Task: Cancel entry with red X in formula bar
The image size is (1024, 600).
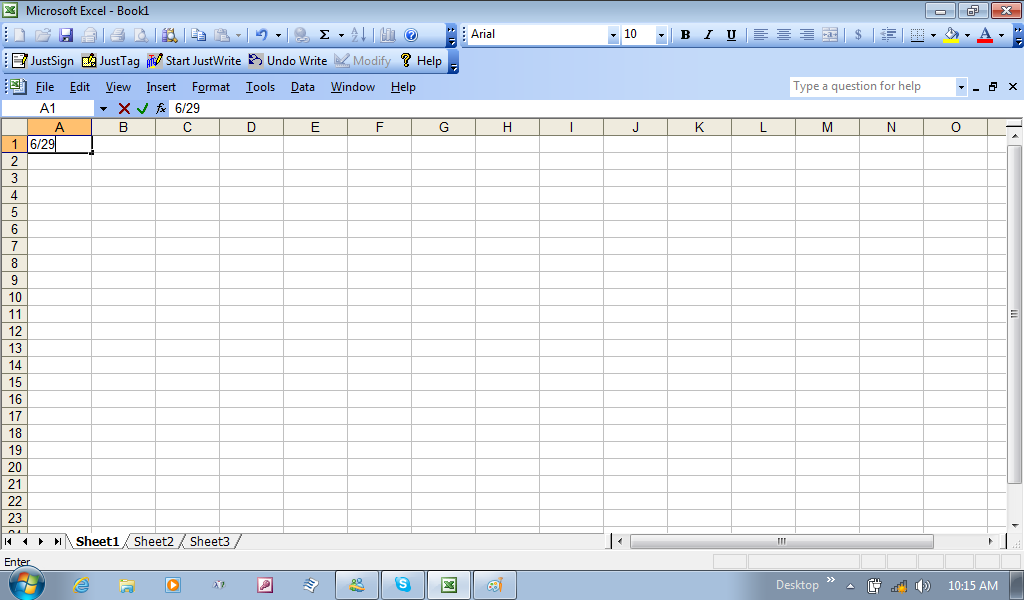Action: coord(124,108)
